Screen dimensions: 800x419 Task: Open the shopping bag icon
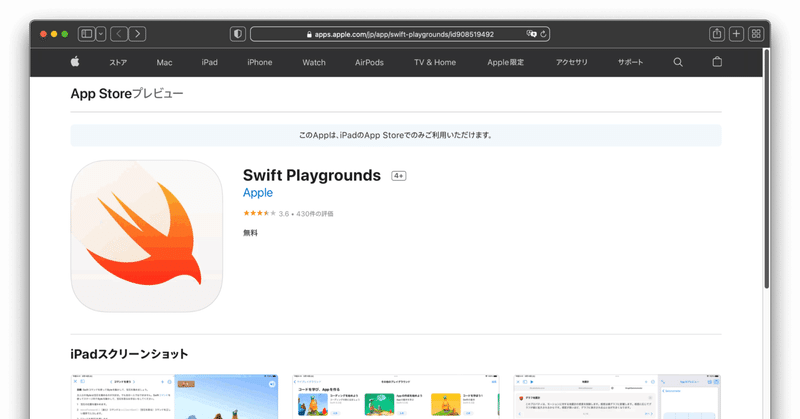(717, 62)
